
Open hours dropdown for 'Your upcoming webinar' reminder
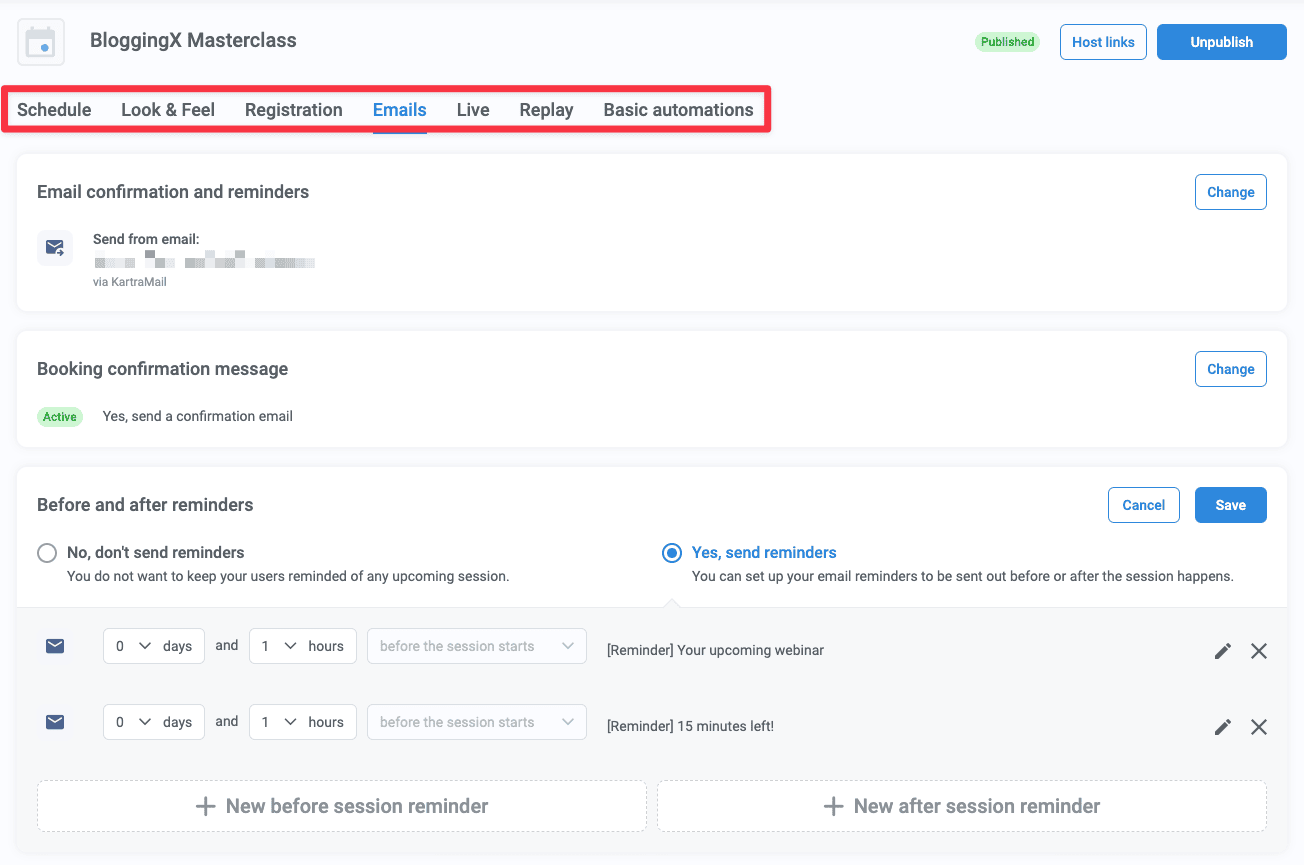point(303,646)
